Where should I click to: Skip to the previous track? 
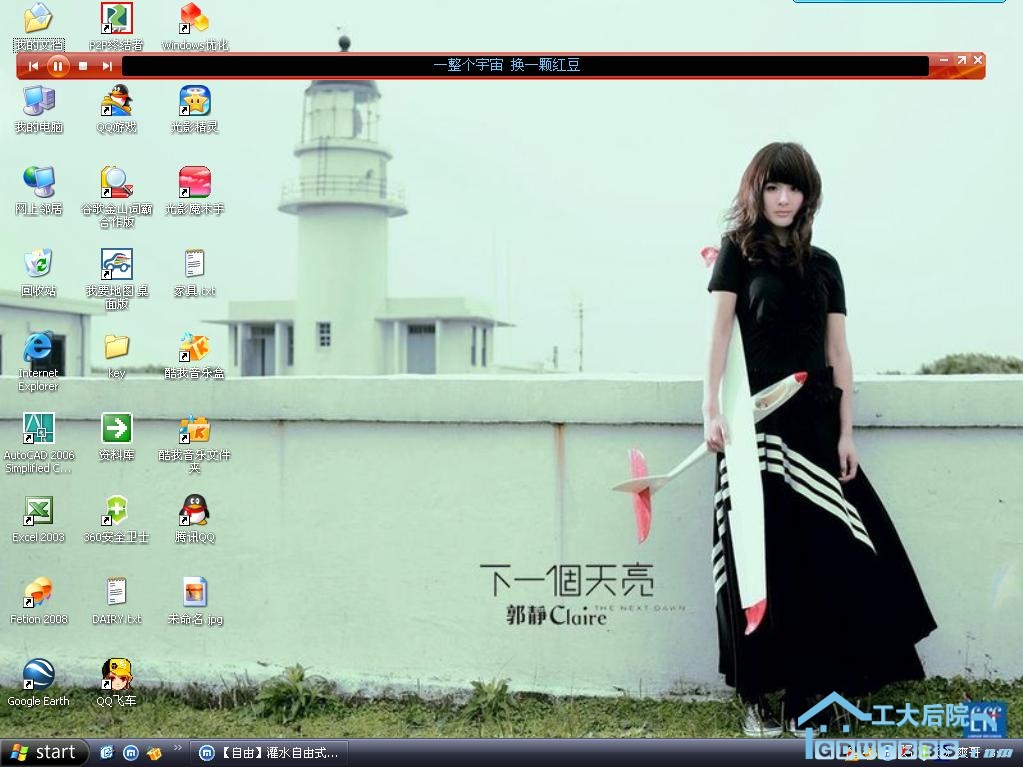(x=33, y=66)
